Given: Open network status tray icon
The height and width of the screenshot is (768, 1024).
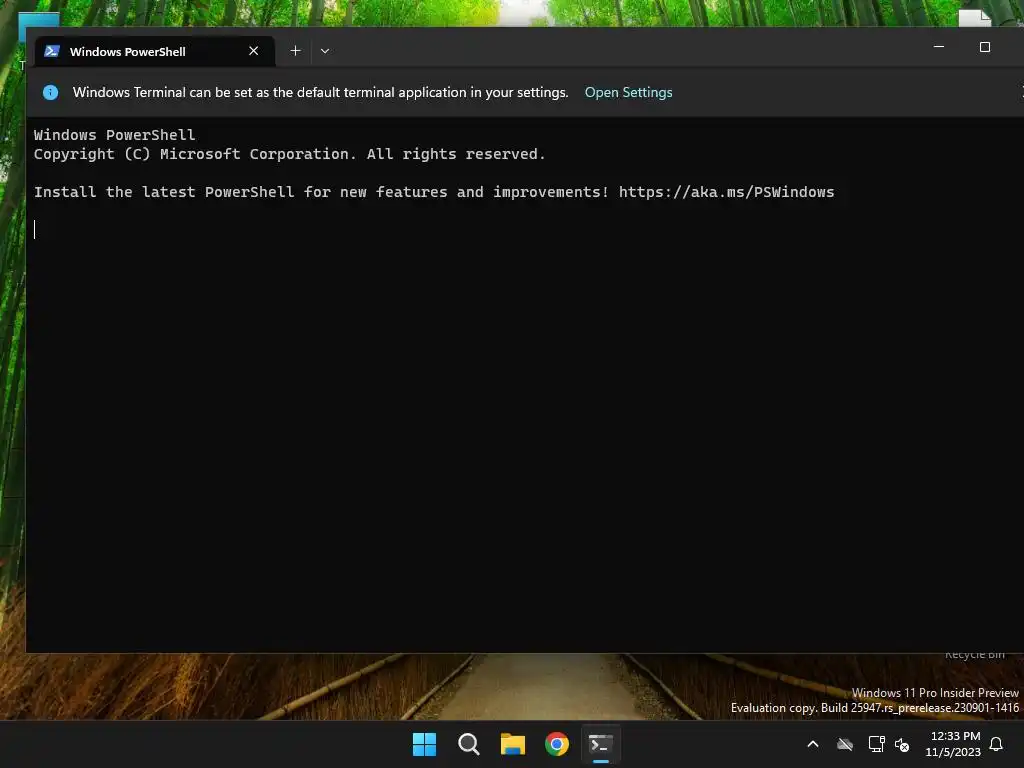Looking at the screenshot, I should [876, 744].
